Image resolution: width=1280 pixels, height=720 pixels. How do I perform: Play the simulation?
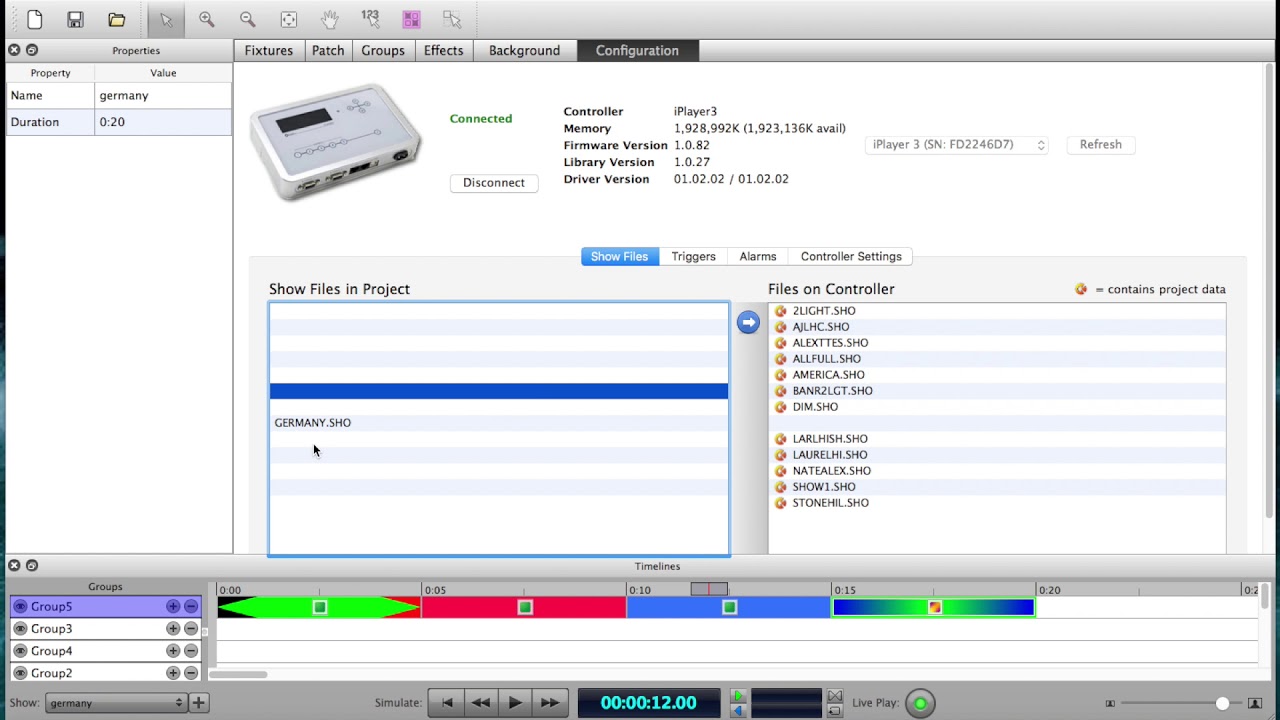click(x=515, y=703)
